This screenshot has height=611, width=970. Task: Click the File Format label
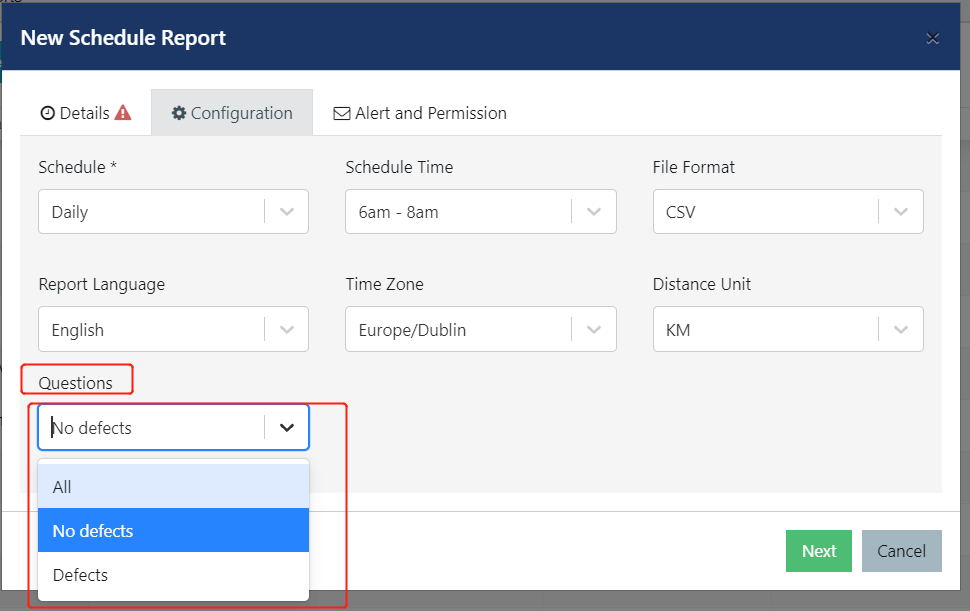click(693, 167)
